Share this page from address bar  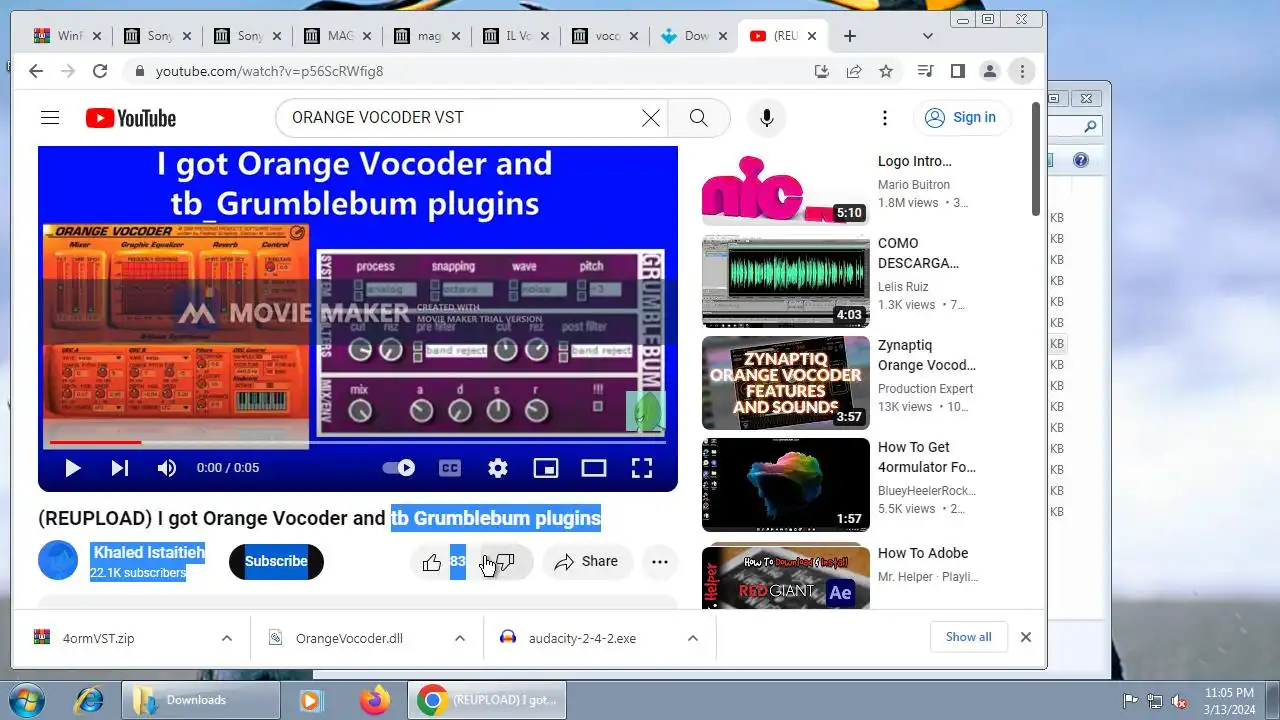coord(854,71)
